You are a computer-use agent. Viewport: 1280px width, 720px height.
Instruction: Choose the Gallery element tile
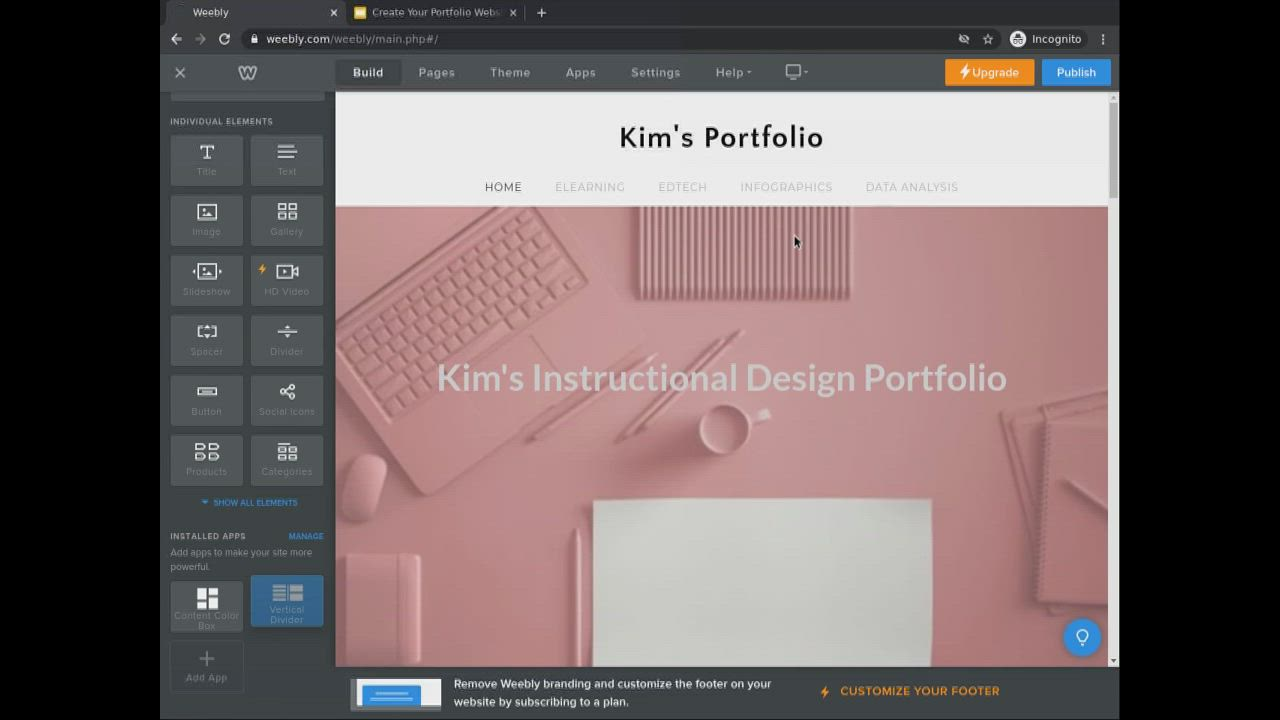[x=287, y=220]
